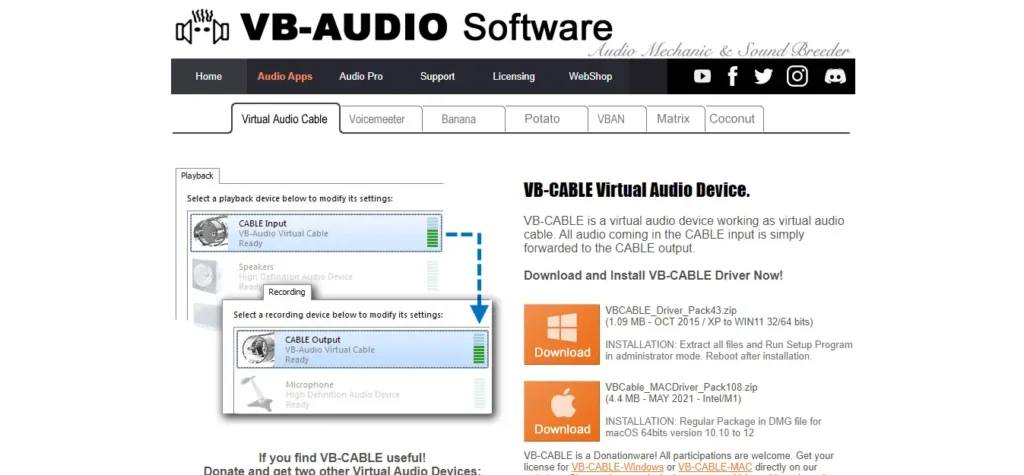The image size is (1024, 475).
Task: Click the VB-Audio speaker logo icon
Action: coord(202,27)
